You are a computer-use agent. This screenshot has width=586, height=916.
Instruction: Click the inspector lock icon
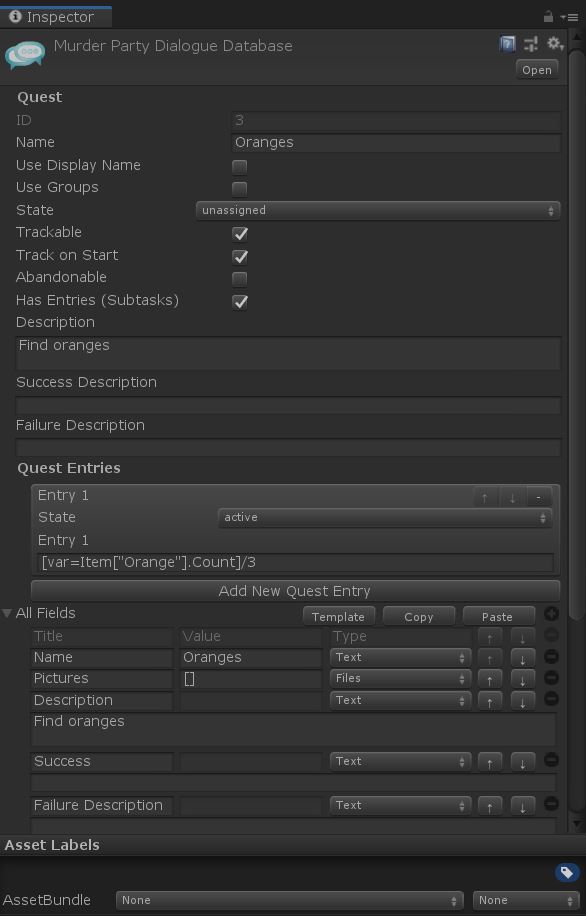(x=548, y=16)
